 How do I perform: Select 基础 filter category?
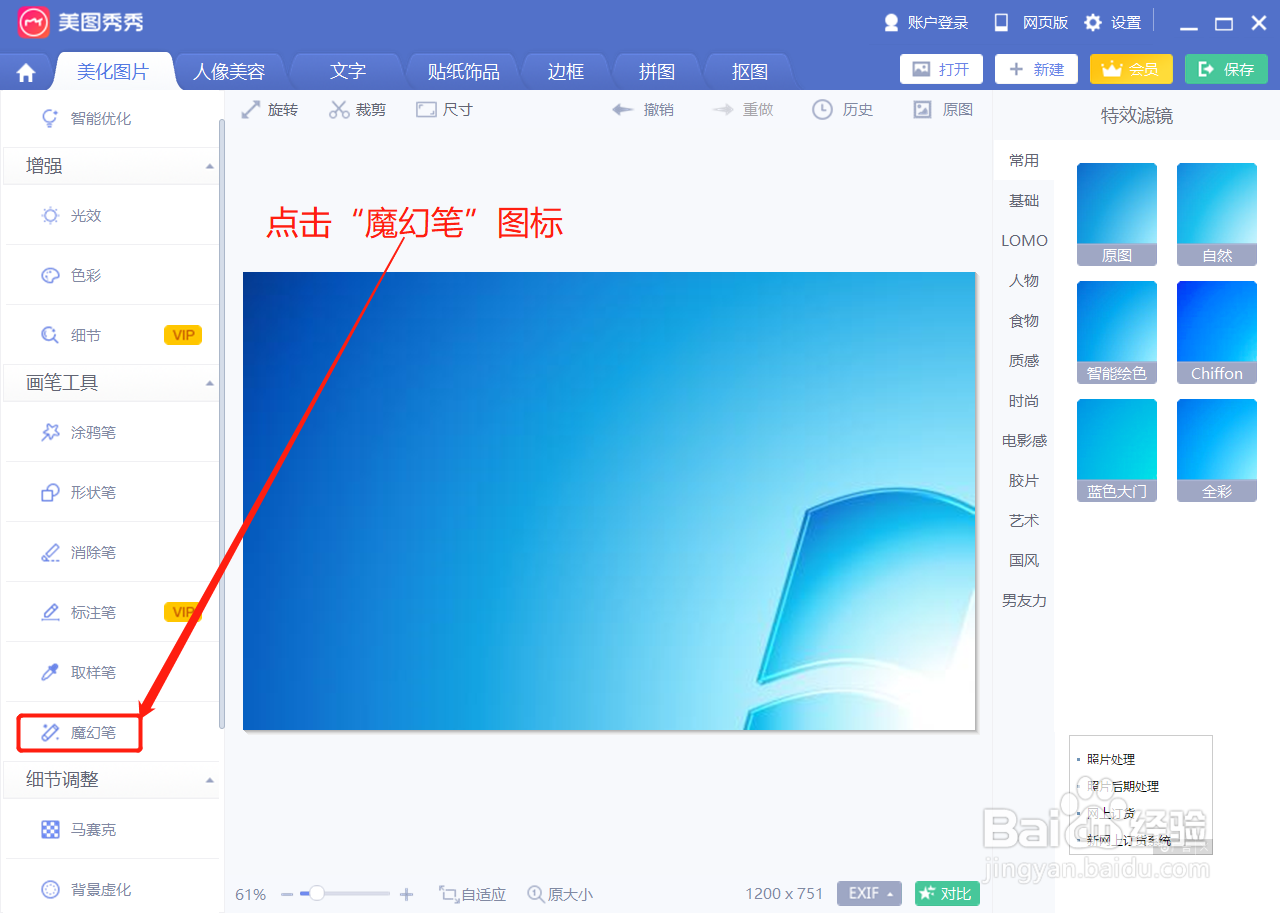pyautogui.click(x=1024, y=200)
